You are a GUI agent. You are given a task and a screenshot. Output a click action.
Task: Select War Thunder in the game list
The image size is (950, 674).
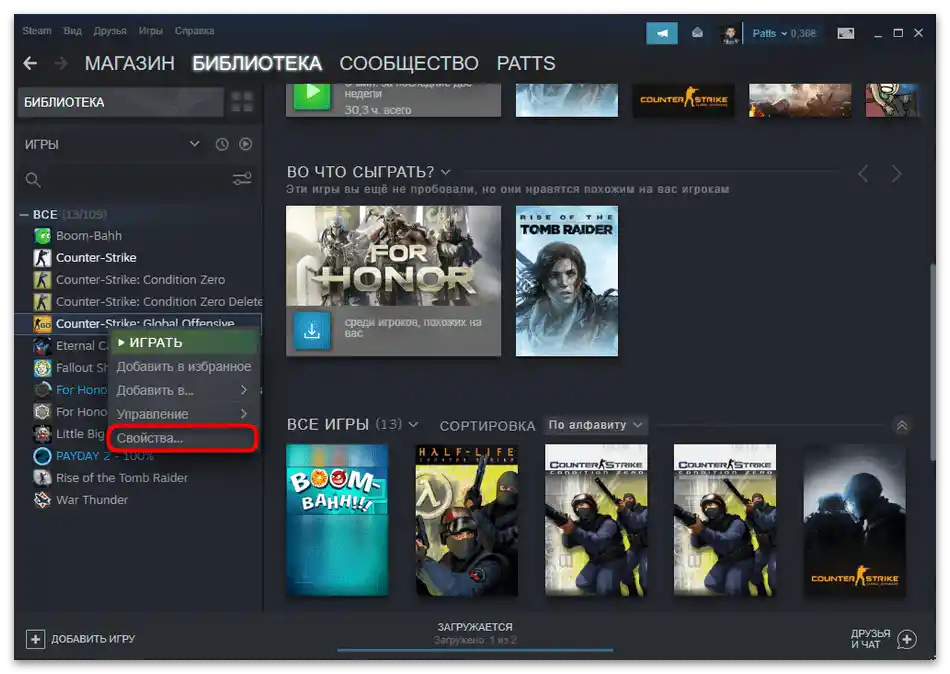point(92,500)
